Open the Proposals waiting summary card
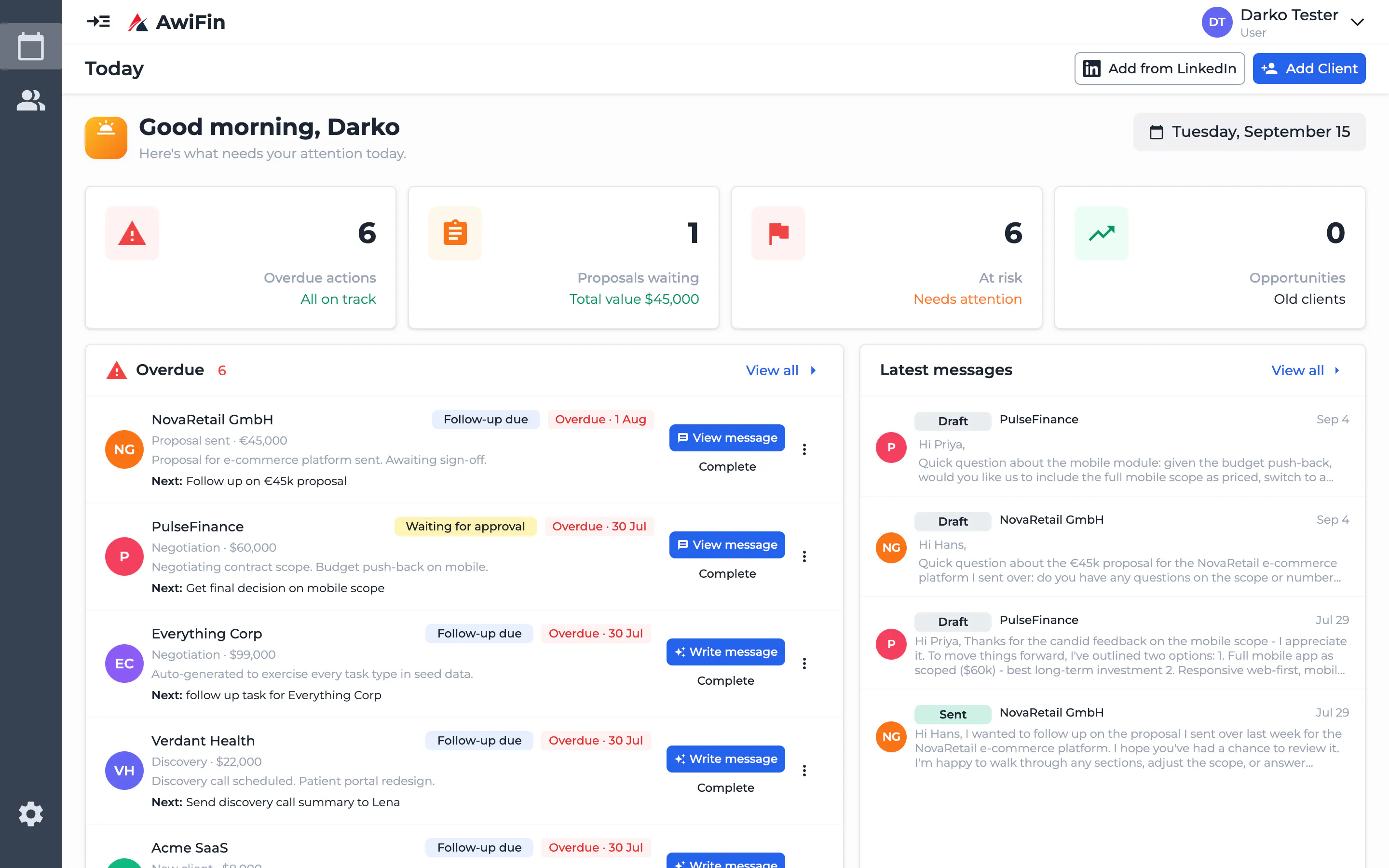 pyautogui.click(x=564, y=258)
